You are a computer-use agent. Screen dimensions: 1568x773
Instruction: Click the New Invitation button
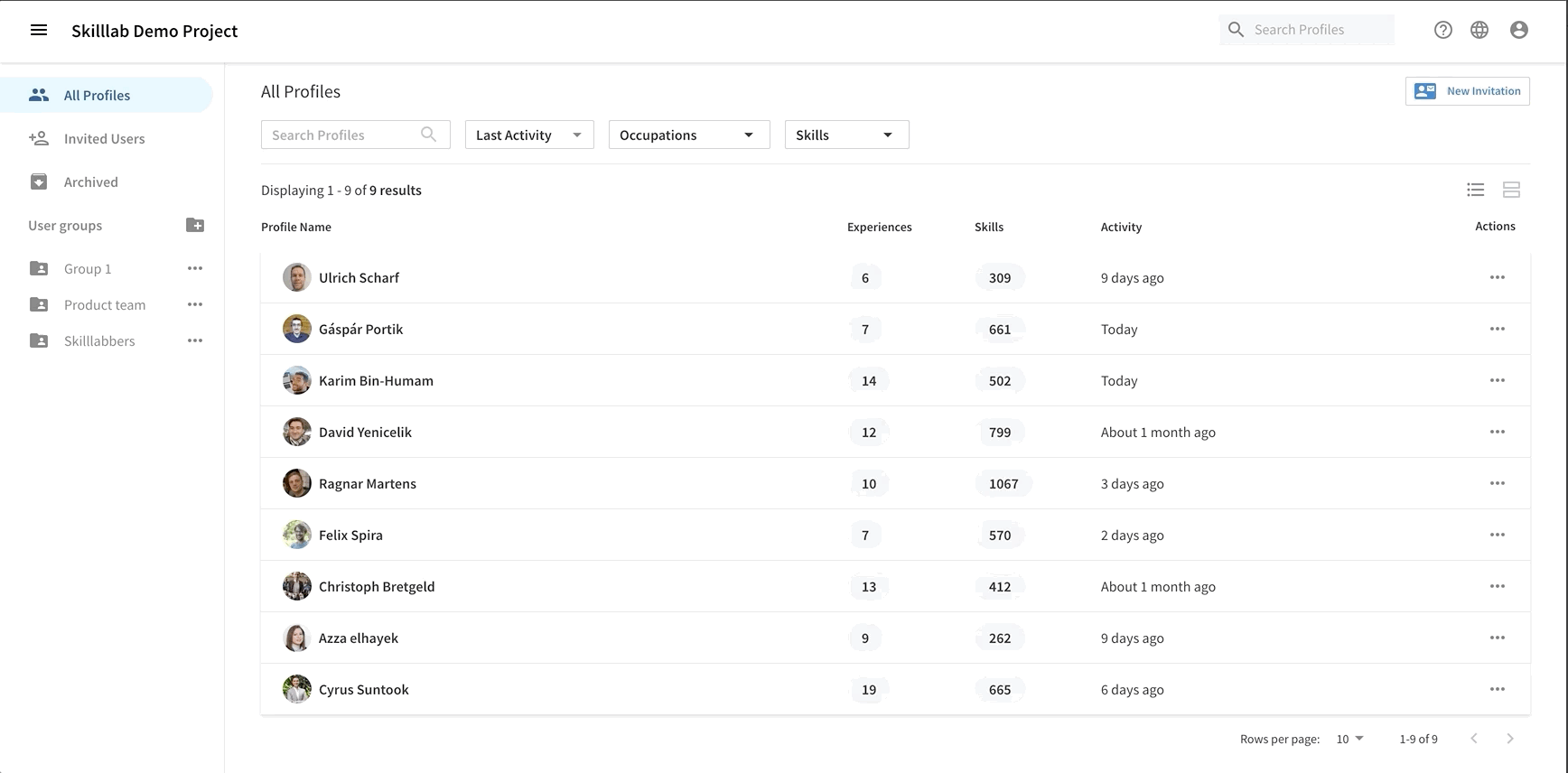[1467, 91]
